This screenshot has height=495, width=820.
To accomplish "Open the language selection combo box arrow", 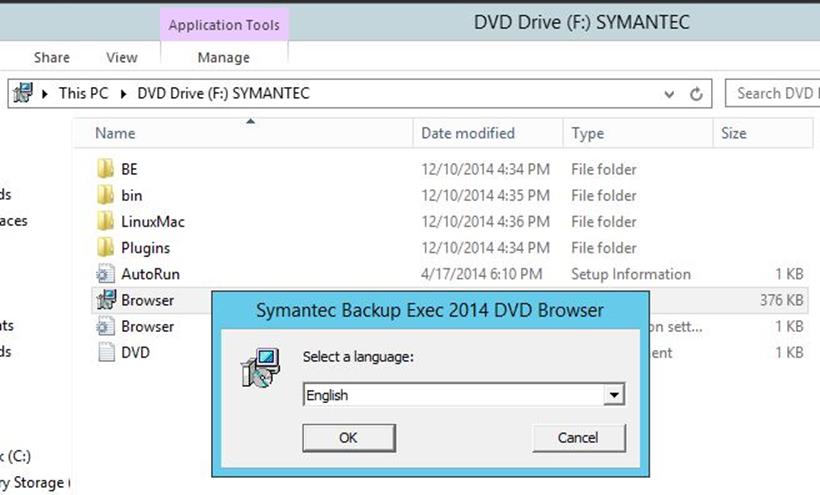I will [x=614, y=395].
